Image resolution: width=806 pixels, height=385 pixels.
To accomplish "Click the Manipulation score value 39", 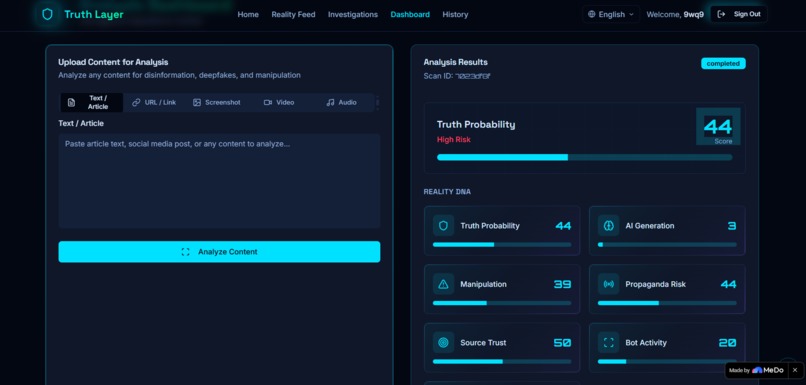I will tap(562, 284).
